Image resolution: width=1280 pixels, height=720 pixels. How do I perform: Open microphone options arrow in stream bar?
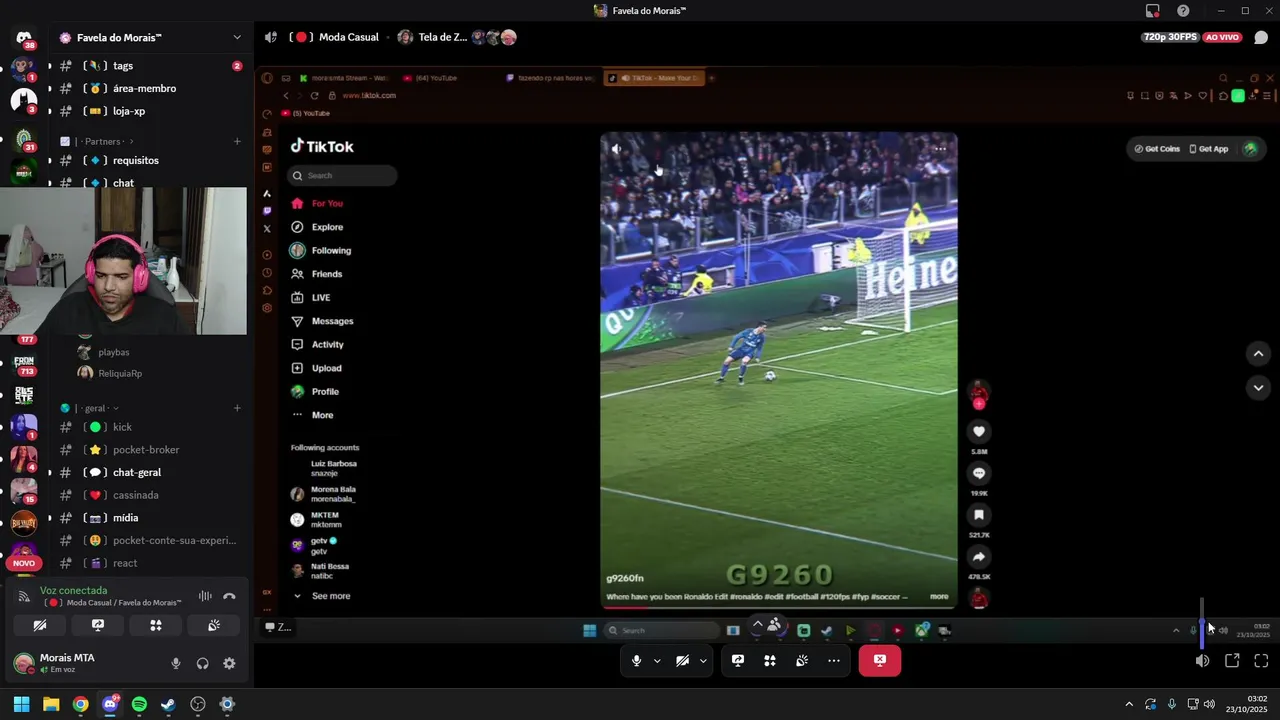tap(657, 660)
